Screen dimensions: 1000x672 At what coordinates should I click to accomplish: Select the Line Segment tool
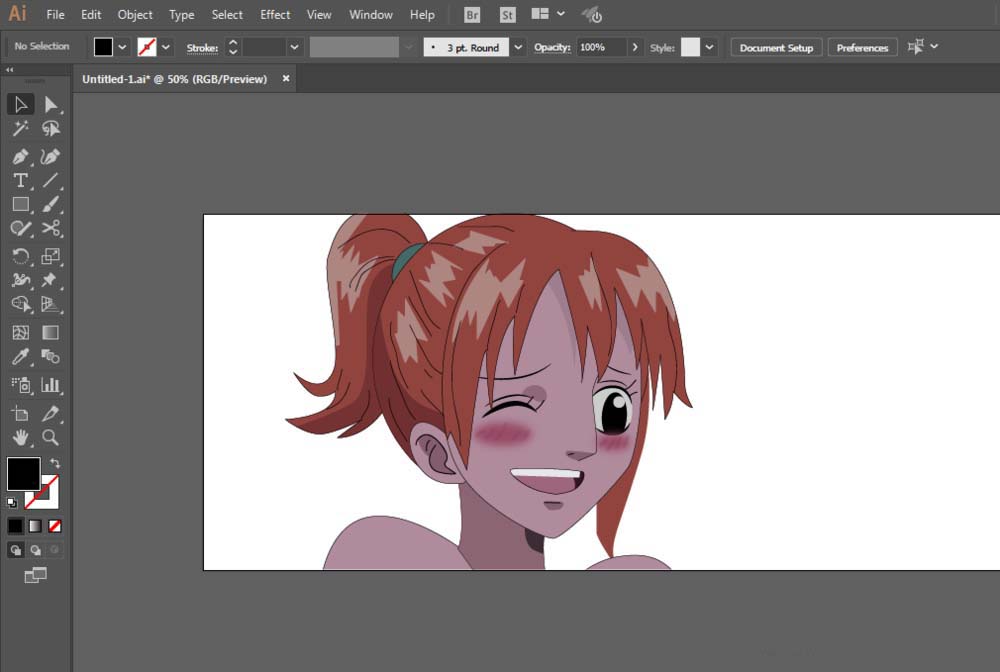(x=50, y=180)
